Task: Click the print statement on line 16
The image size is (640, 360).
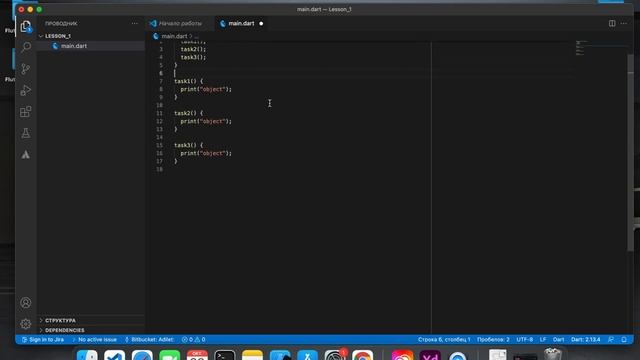Action: [x=206, y=153]
